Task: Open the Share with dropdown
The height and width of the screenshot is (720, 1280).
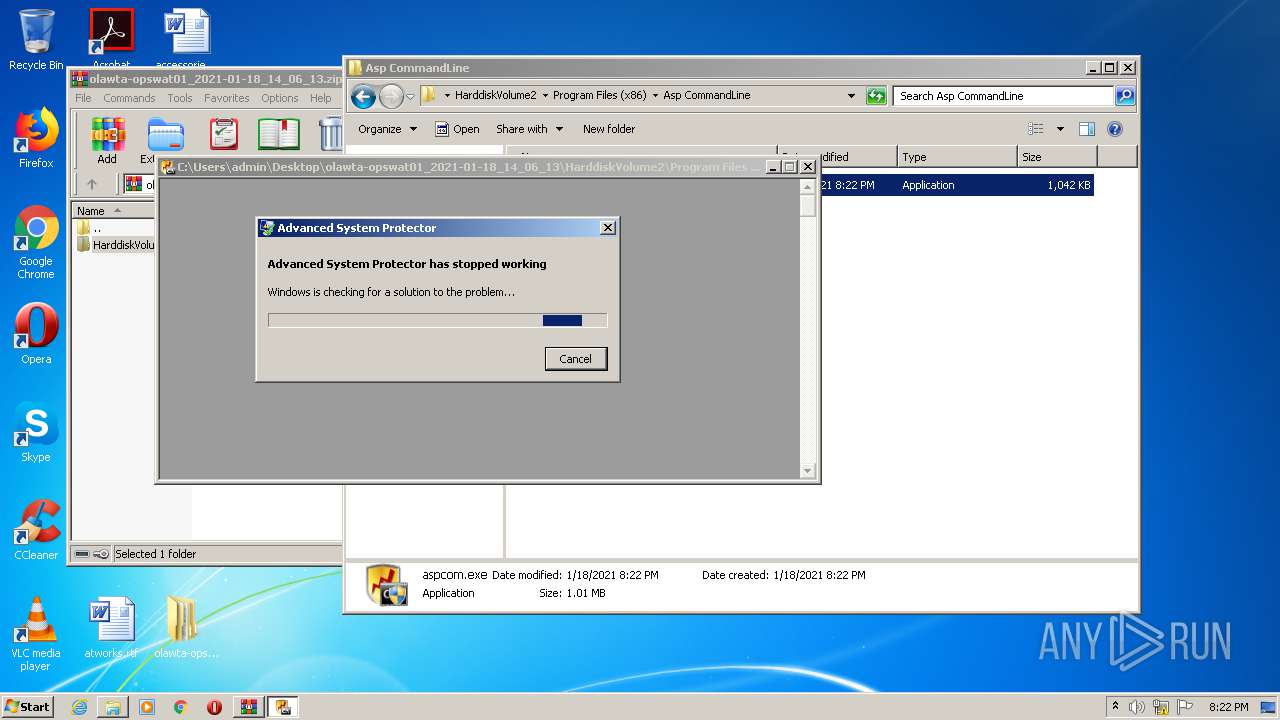Action: (x=530, y=129)
